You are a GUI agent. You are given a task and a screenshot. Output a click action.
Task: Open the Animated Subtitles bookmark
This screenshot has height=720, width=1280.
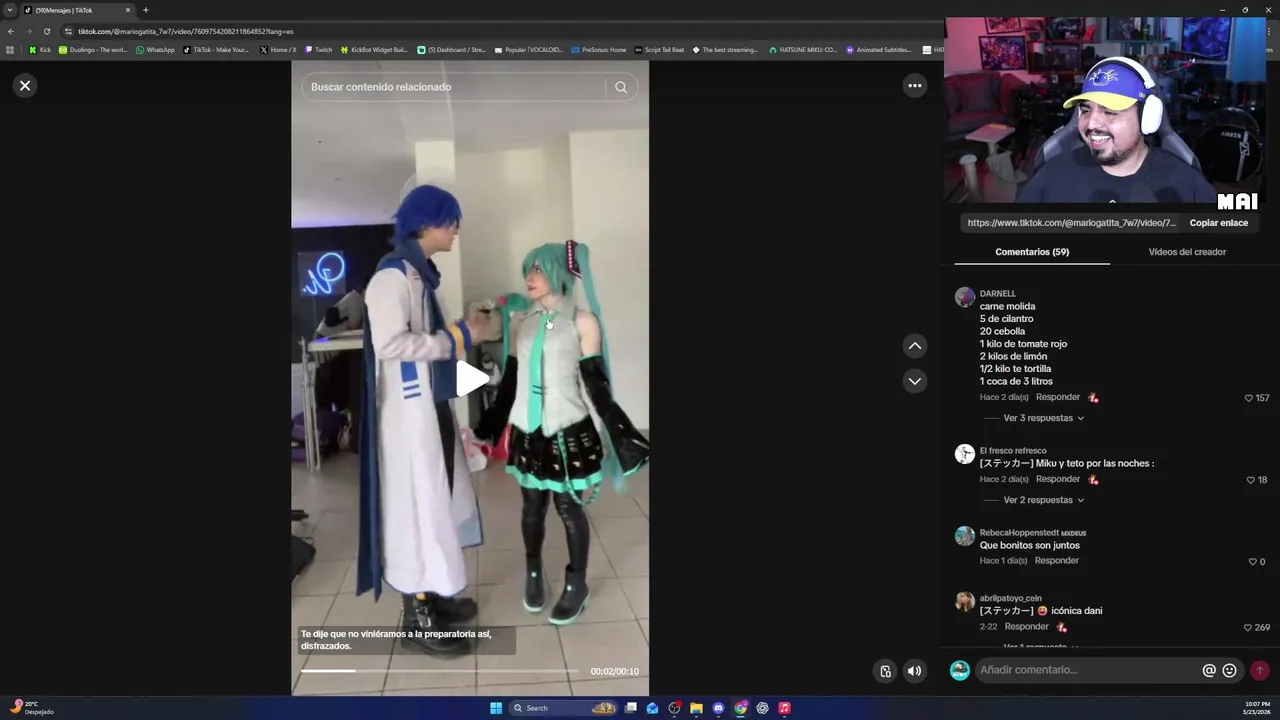click(x=879, y=50)
